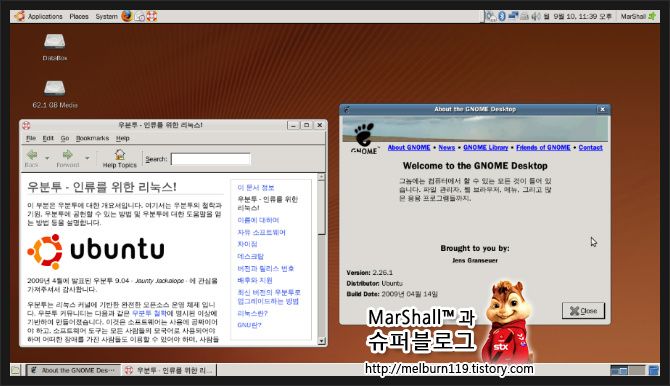The width and height of the screenshot is (670, 386).
Task: Open the 'GNU란?' sidebar link
Action: tap(250, 325)
